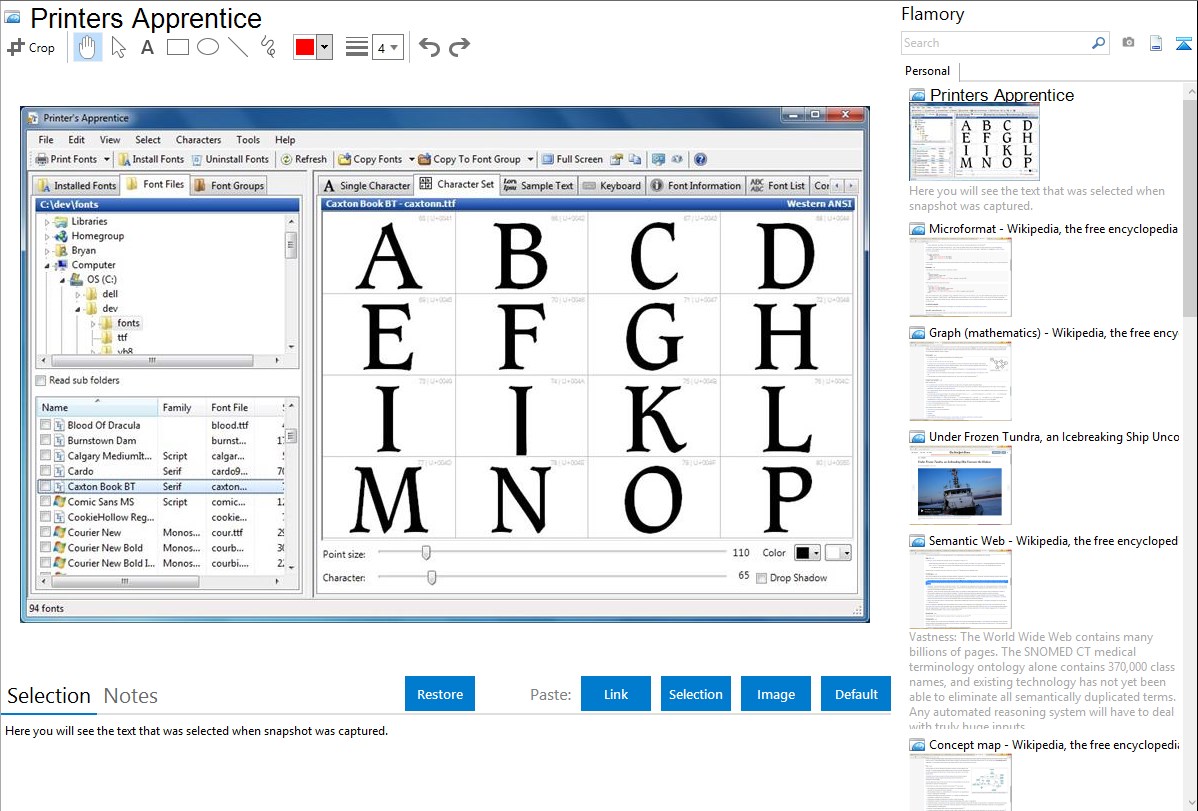Viewport: 1198px width, 811px height.
Task: Click the Image paste button
Action: (x=776, y=694)
